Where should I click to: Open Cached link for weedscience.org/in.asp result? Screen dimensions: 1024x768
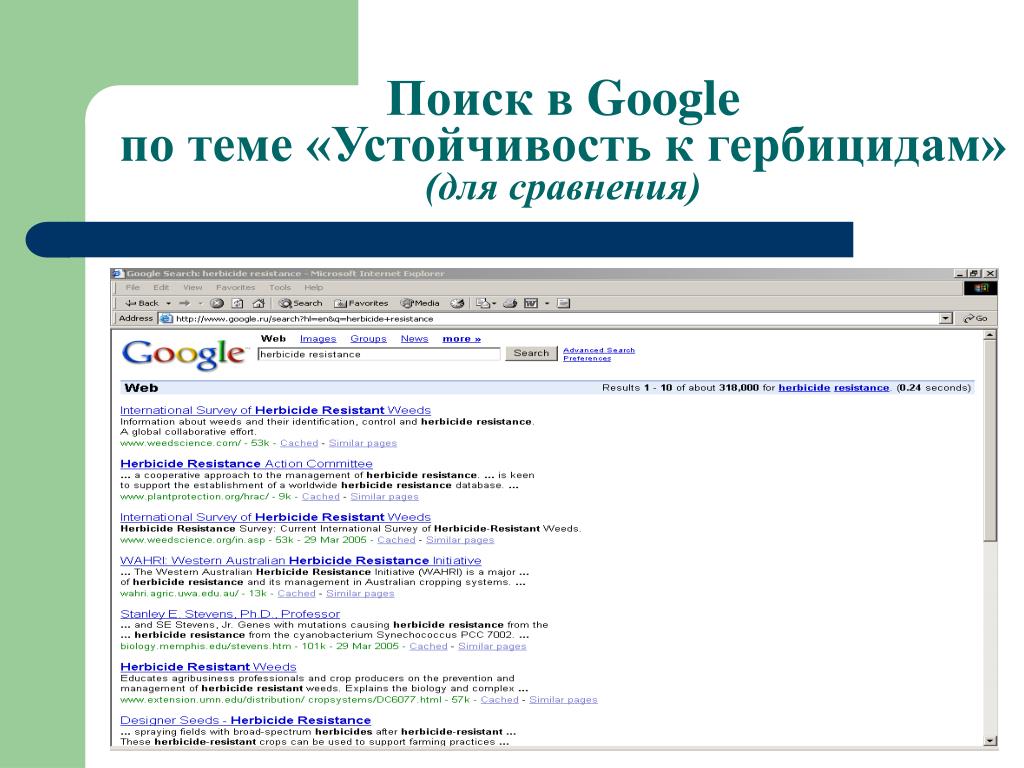[x=396, y=540]
